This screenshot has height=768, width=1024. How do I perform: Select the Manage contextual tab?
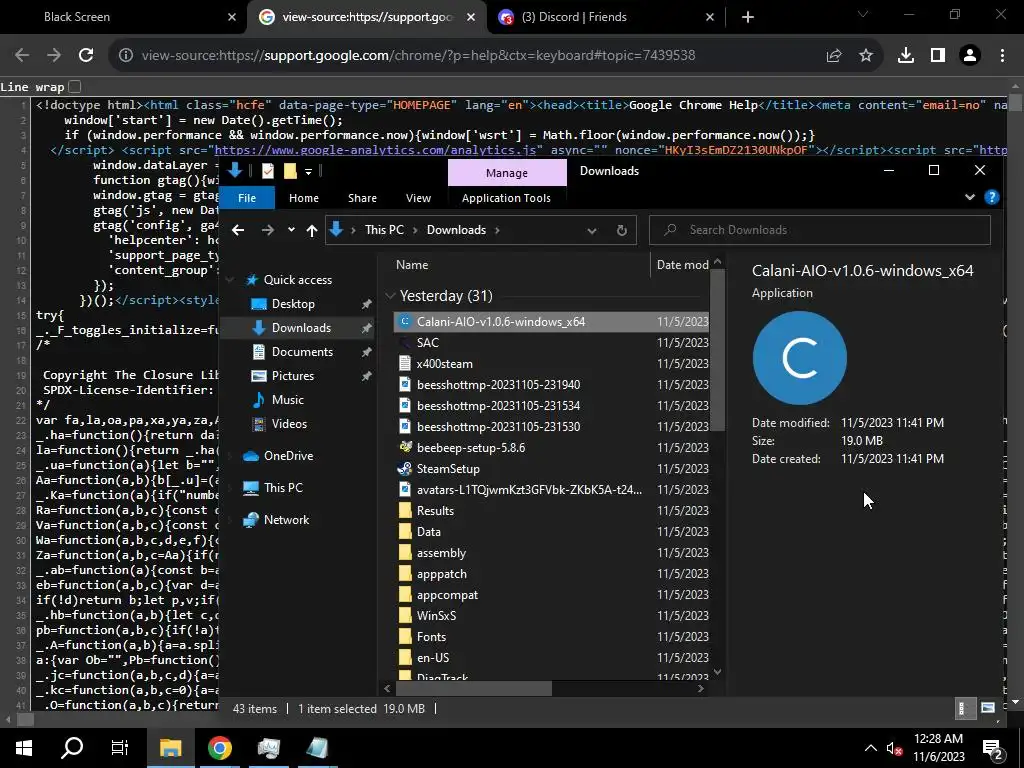[507, 173]
